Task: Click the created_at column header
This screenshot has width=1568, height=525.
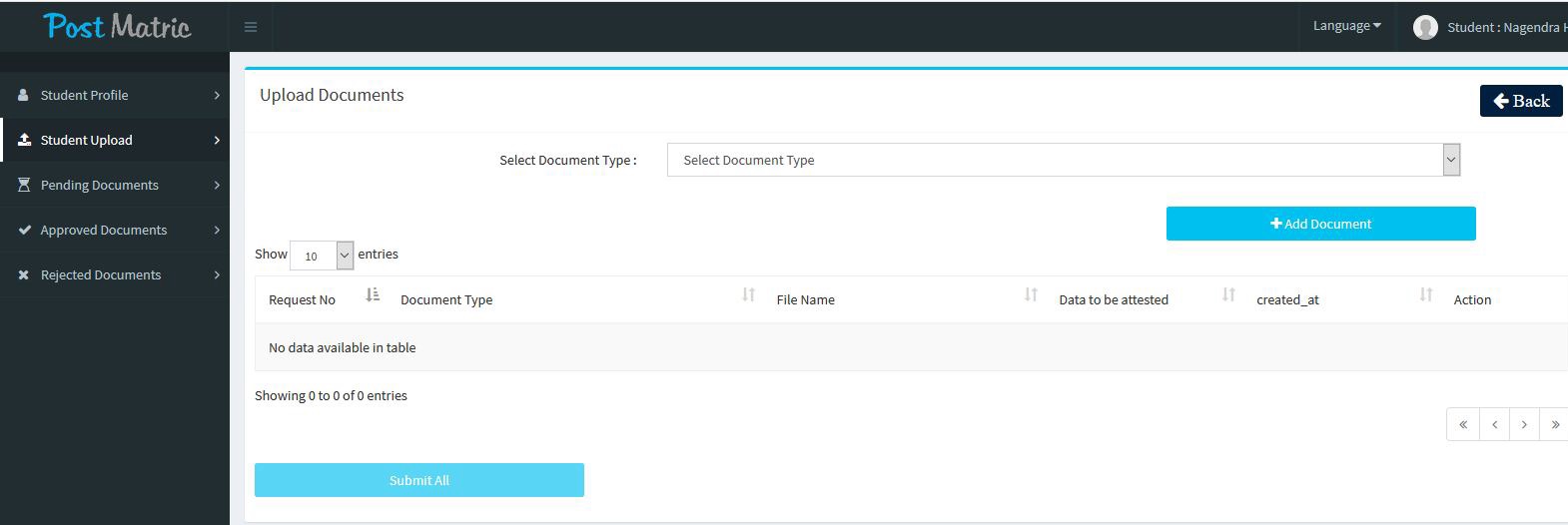Action: (x=1287, y=299)
